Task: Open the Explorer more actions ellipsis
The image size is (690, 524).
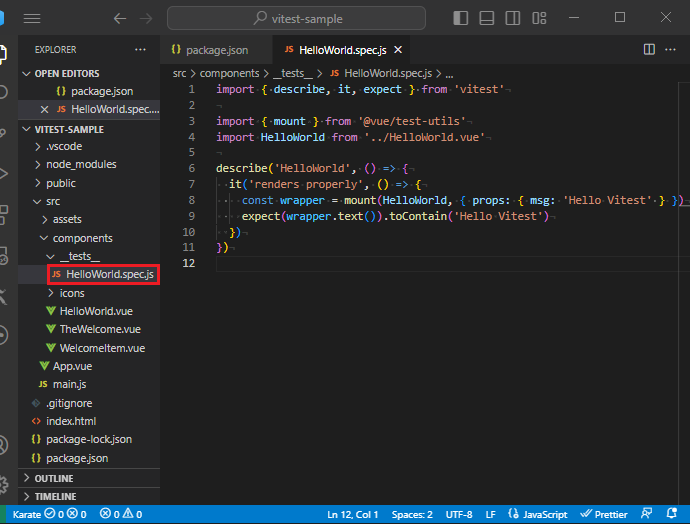Action: point(140,50)
